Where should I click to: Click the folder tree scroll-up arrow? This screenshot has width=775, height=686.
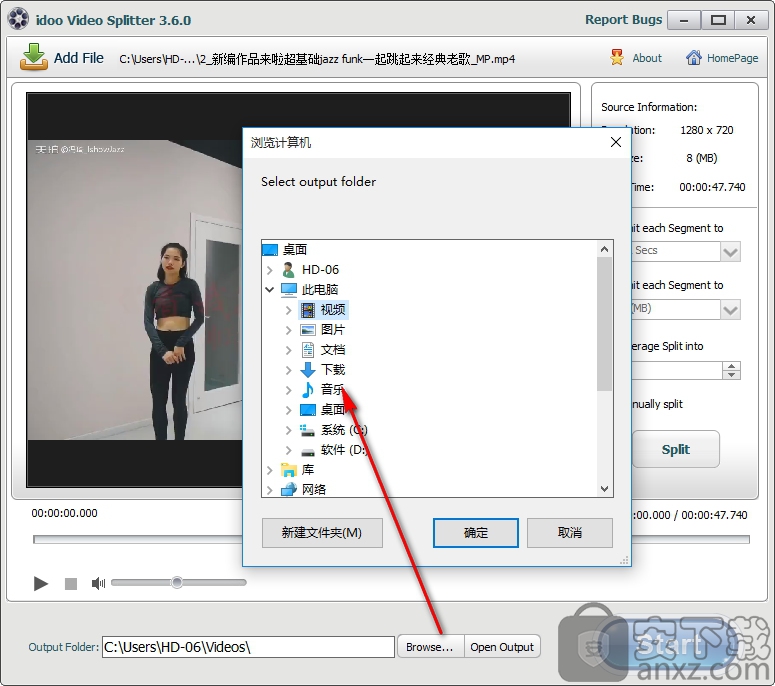point(604,249)
